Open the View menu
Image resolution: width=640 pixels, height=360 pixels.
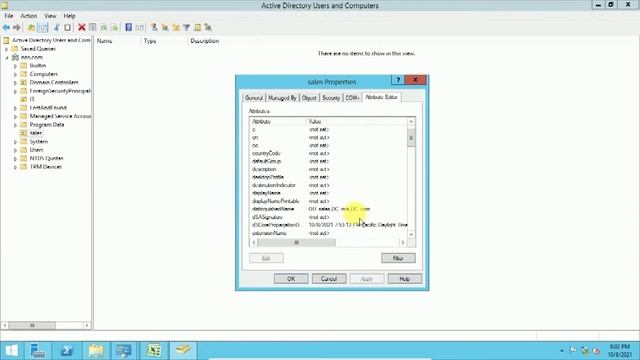coord(50,16)
